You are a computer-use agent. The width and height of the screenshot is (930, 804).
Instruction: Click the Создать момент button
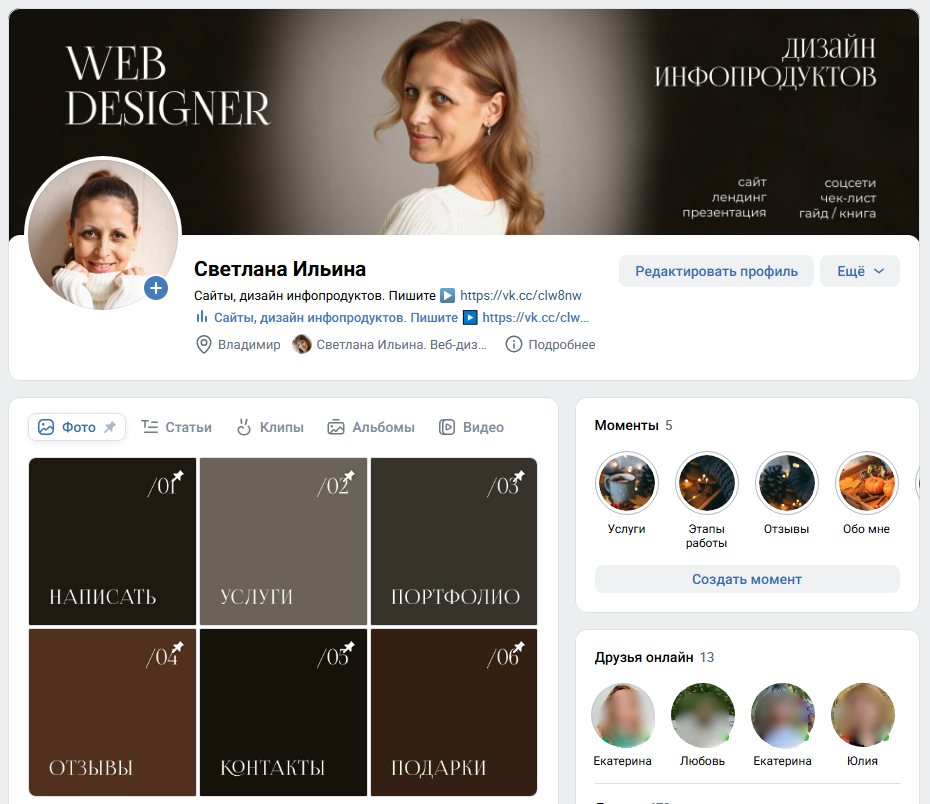[746, 579]
